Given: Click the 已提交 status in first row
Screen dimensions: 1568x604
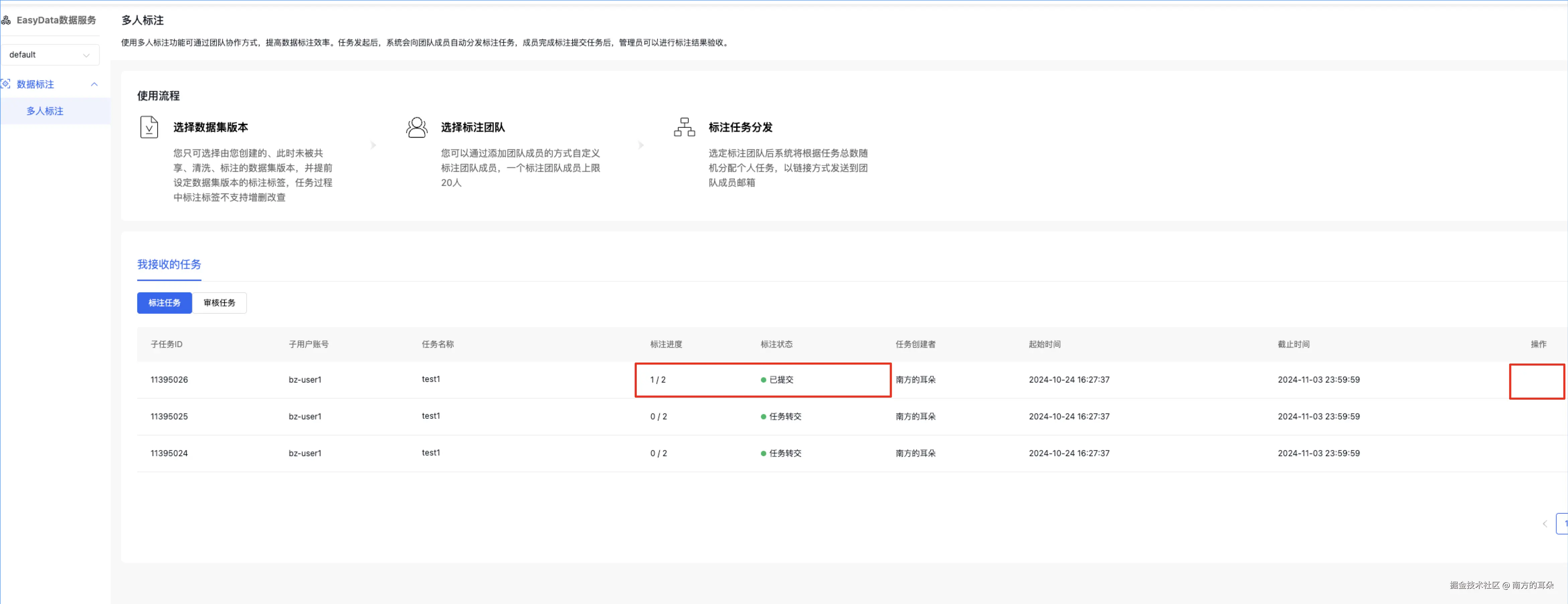Looking at the screenshot, I should click(781, 380).
